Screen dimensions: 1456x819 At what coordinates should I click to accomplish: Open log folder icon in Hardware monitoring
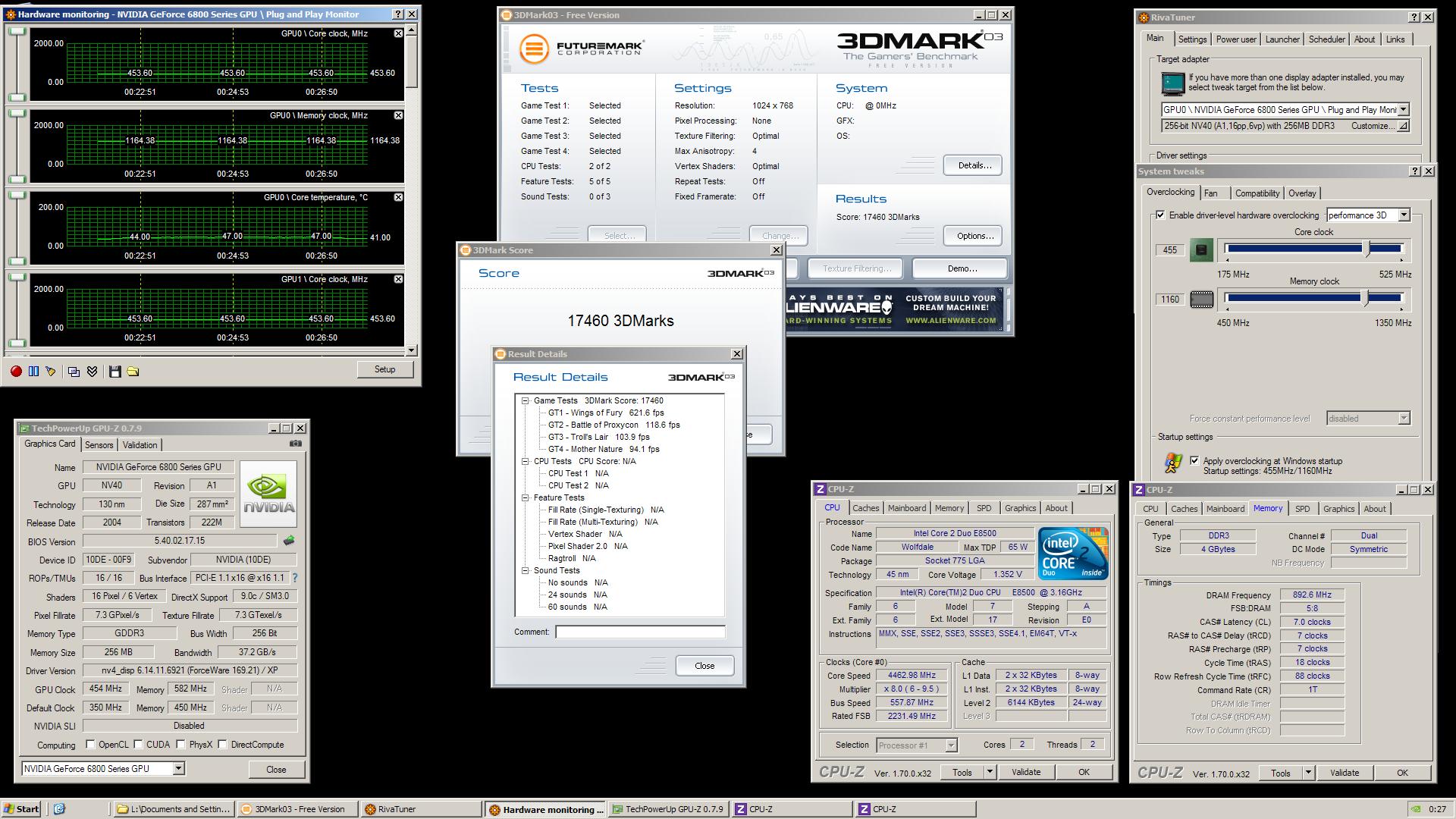pos(133,372)
